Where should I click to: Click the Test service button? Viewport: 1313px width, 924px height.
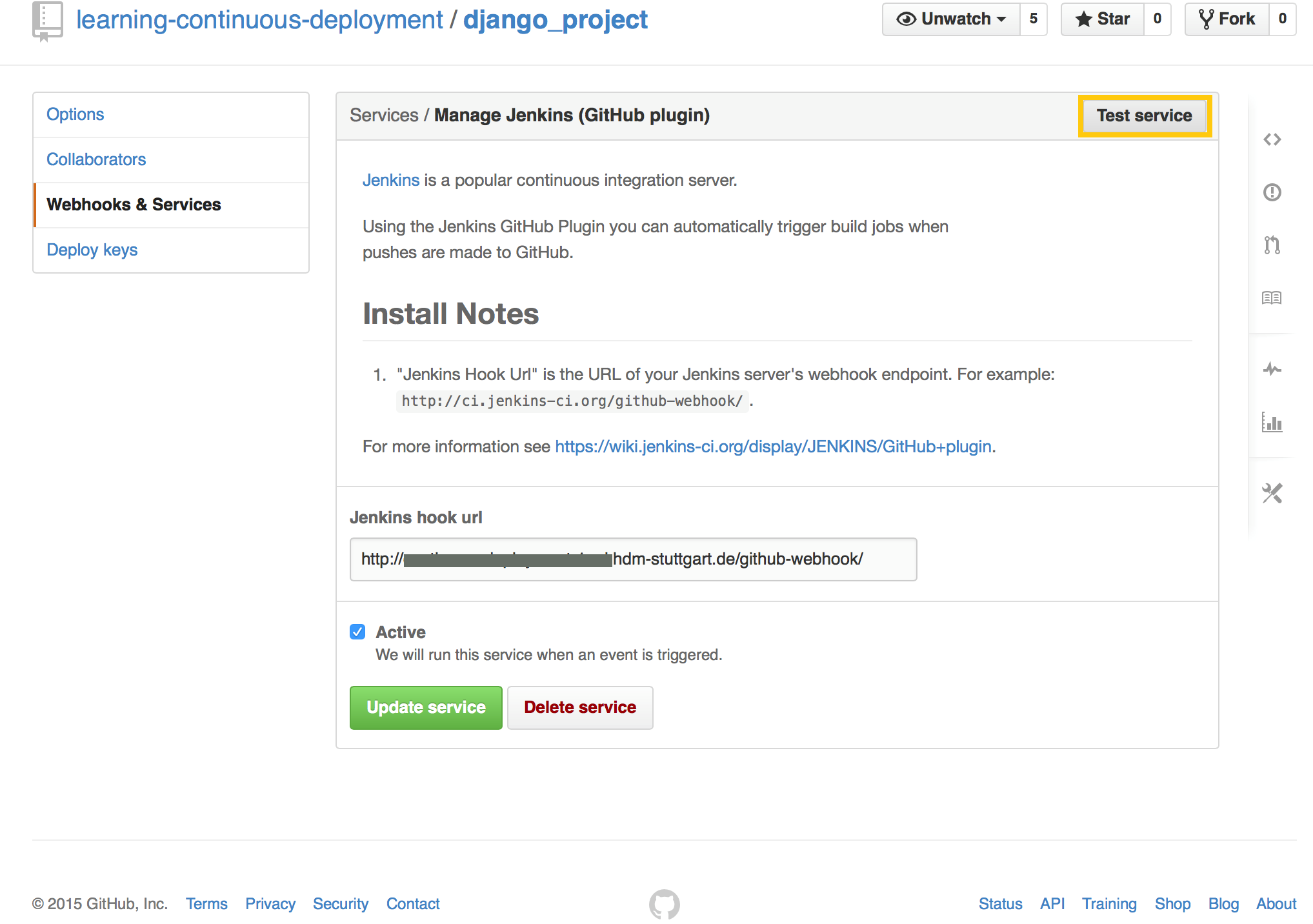point(1145,116)
